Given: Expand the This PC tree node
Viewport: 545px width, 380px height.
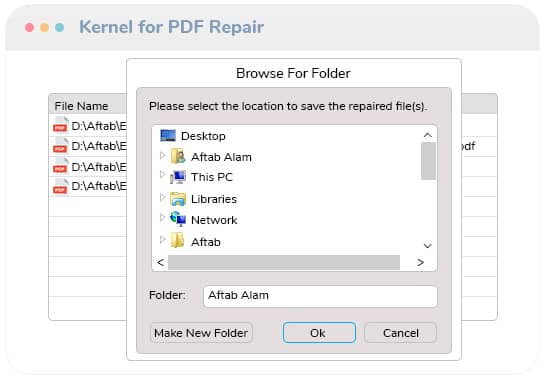Looking at the screenshot, I should [x=162, y=174].
